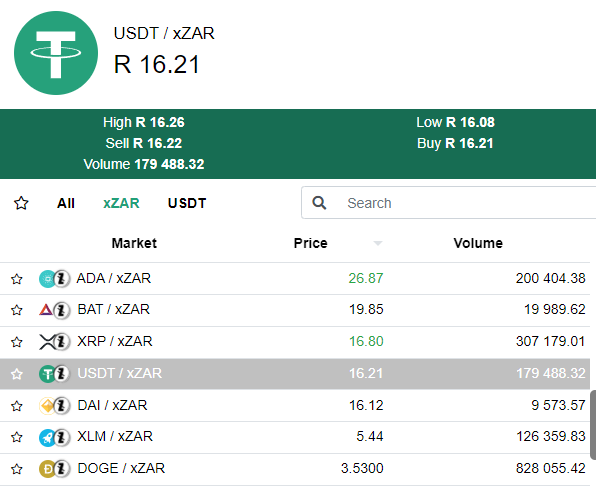Select the XLM / xZAR market
This screenshot has height=486, width=596.
295,437
